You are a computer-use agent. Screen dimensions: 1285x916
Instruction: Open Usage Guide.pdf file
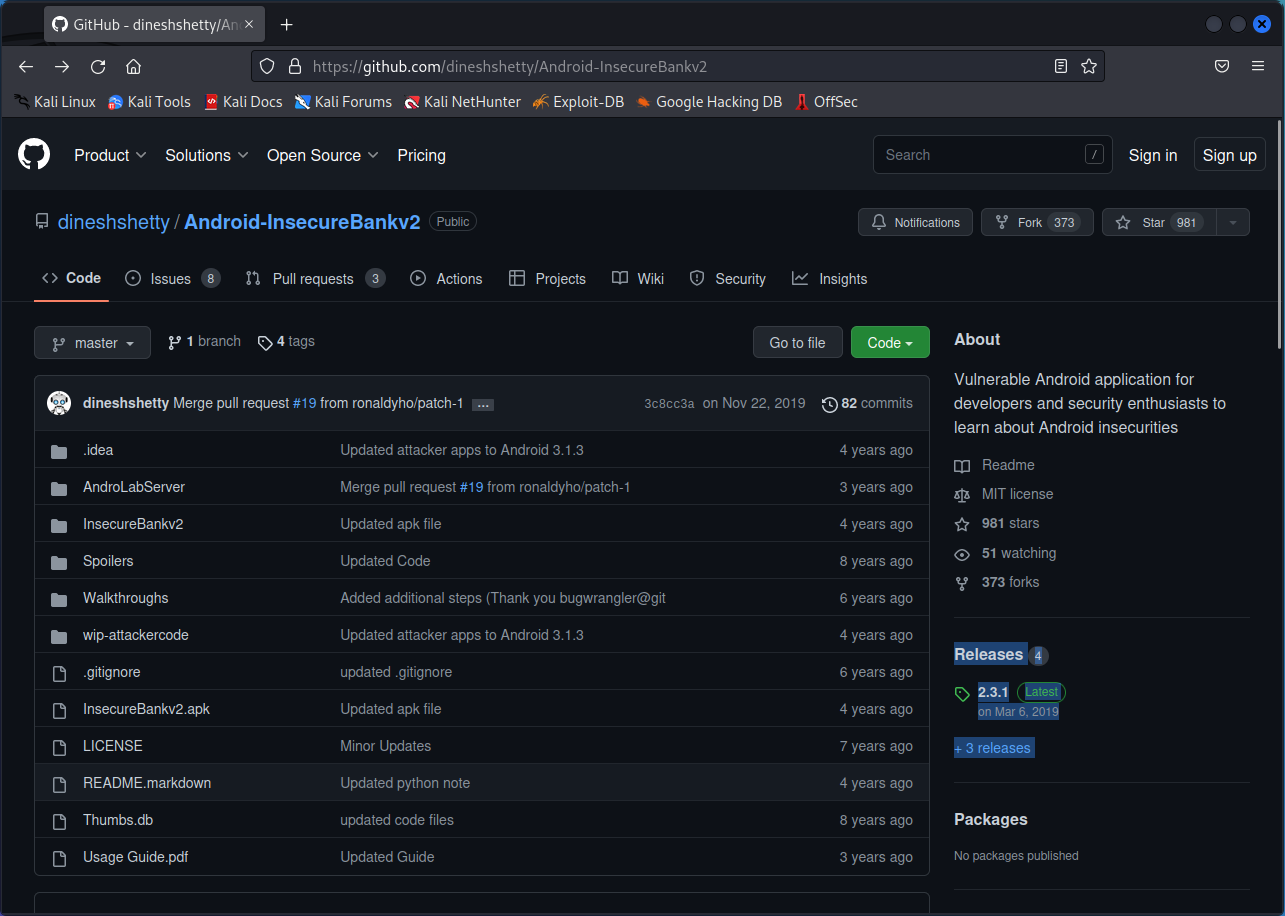point(136,857)
